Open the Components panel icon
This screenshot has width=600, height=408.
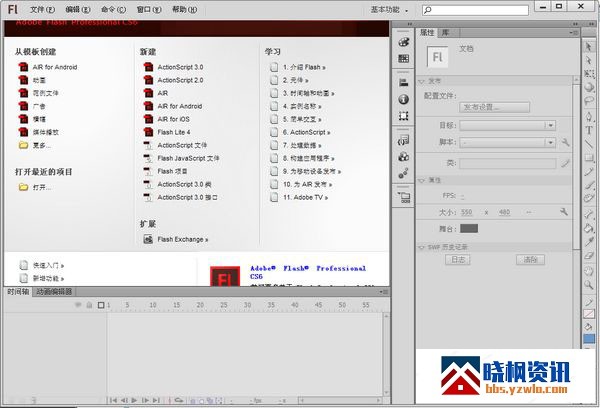point(403,157)
